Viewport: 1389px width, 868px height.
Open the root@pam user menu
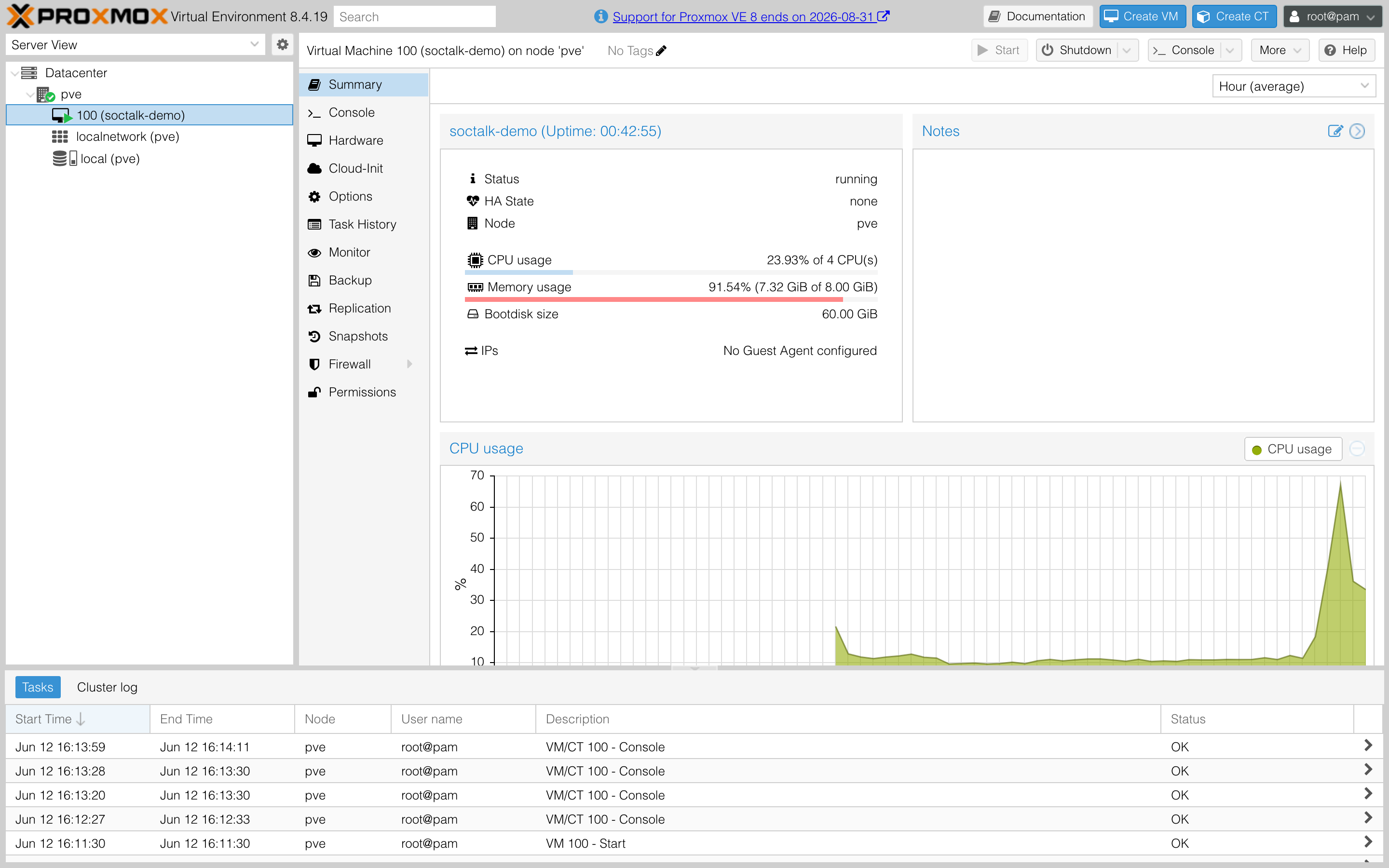(x=1332, y=16)
